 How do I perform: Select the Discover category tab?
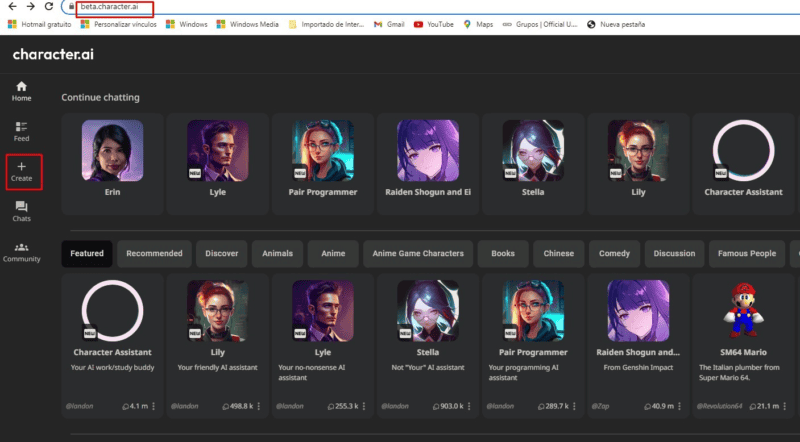221,254
